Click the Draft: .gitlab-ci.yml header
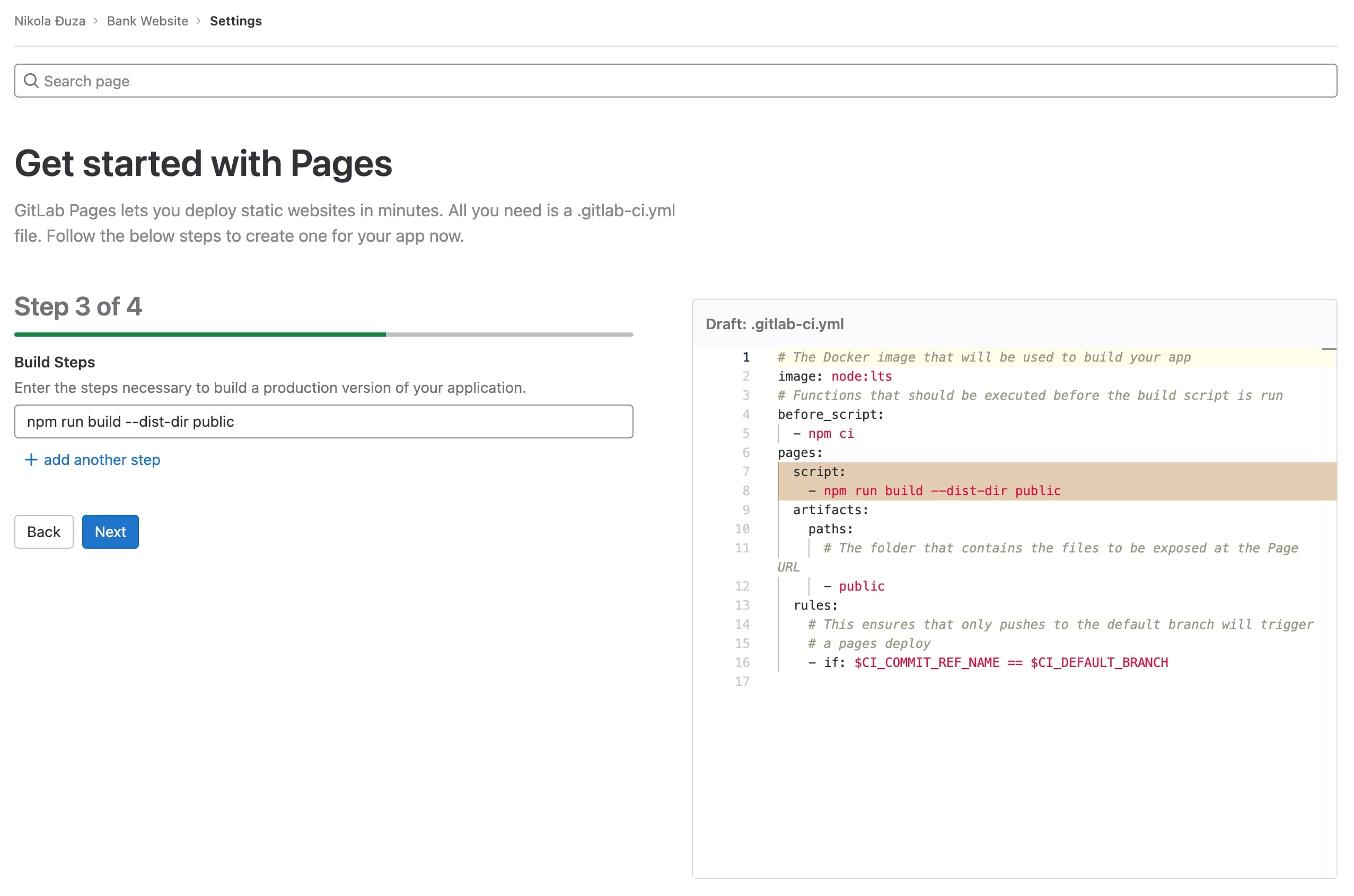The height and width of the screenshot is (896, 1354). coord(774,324)
